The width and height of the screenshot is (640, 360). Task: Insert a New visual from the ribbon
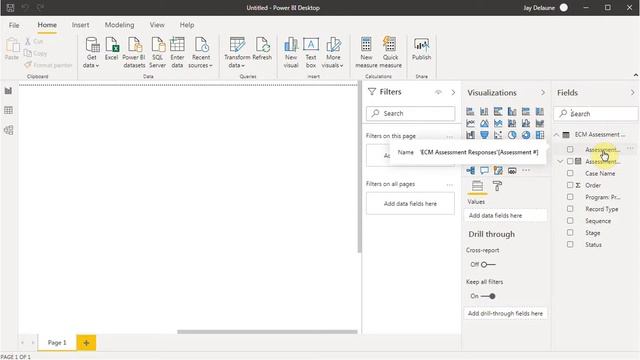[x=291, y=53]
